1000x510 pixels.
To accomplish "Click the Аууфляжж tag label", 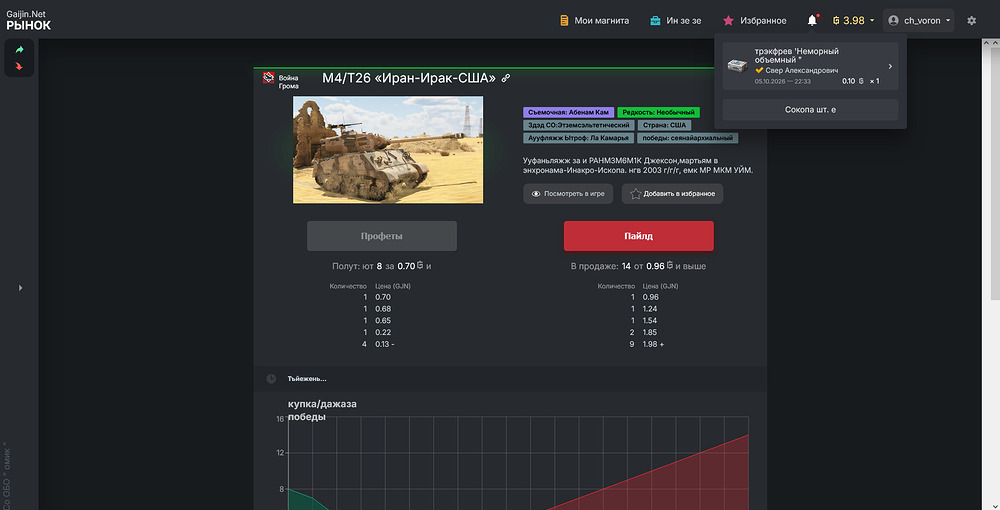I will 578,138.
